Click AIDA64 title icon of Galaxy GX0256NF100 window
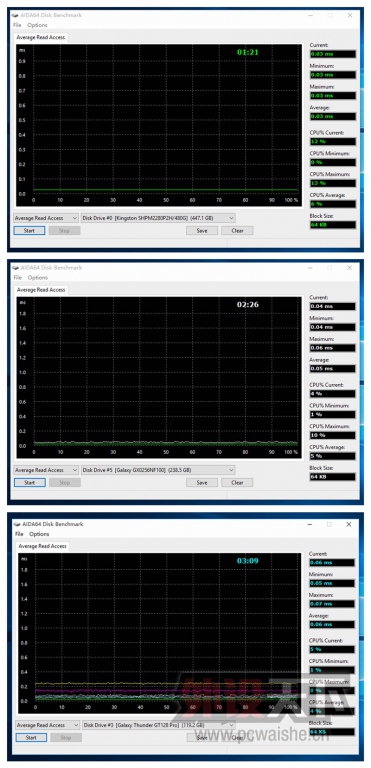Image resolution: width=371 pixels, height=768 pixels. click(16, 268)
